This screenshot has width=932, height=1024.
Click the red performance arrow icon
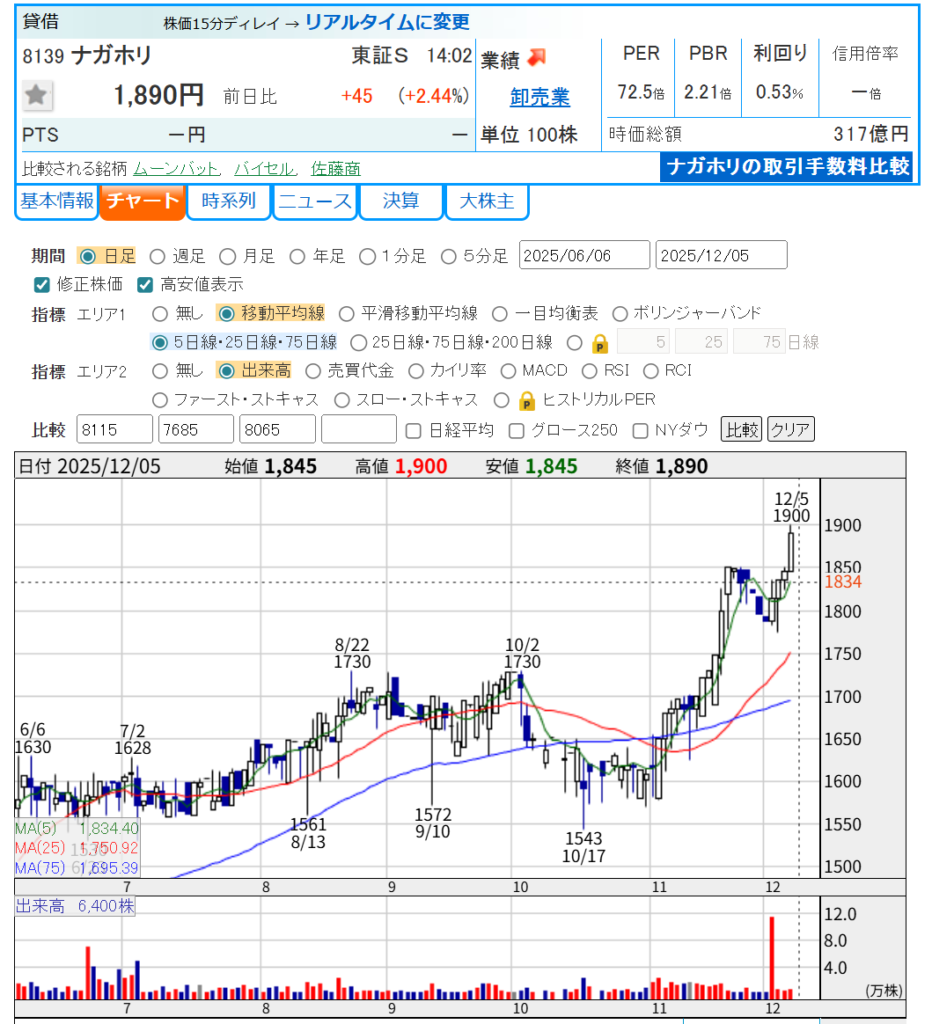(x=538, y=58)
